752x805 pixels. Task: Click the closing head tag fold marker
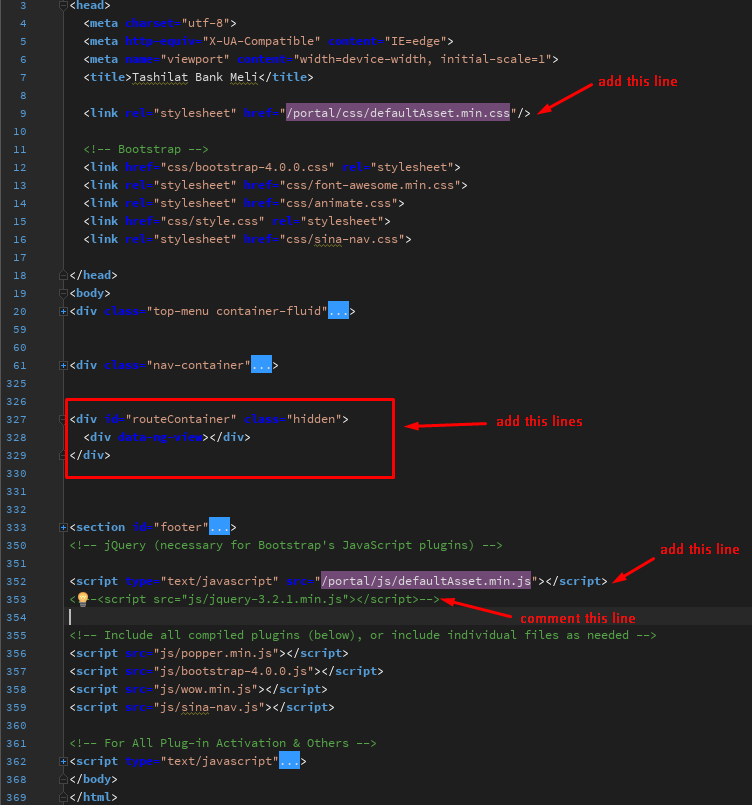[63, 275]
